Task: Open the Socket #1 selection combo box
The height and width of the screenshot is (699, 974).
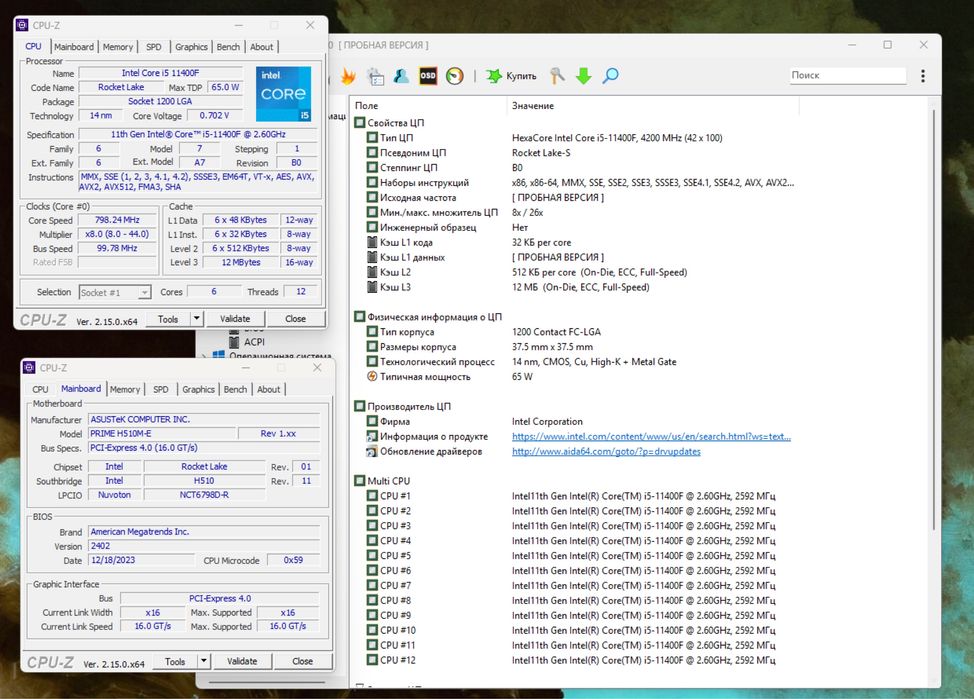Action: coord(114,292)
